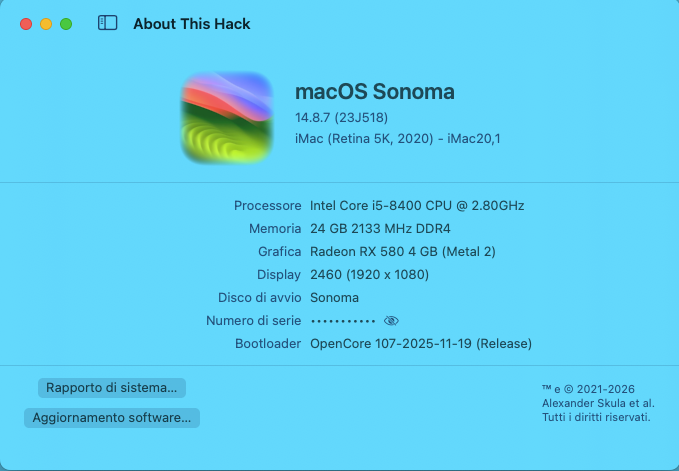Screen dimensions: 679x471
Task: Click the Intel Core i5-8400 processor value
Action: click(417, 205)
